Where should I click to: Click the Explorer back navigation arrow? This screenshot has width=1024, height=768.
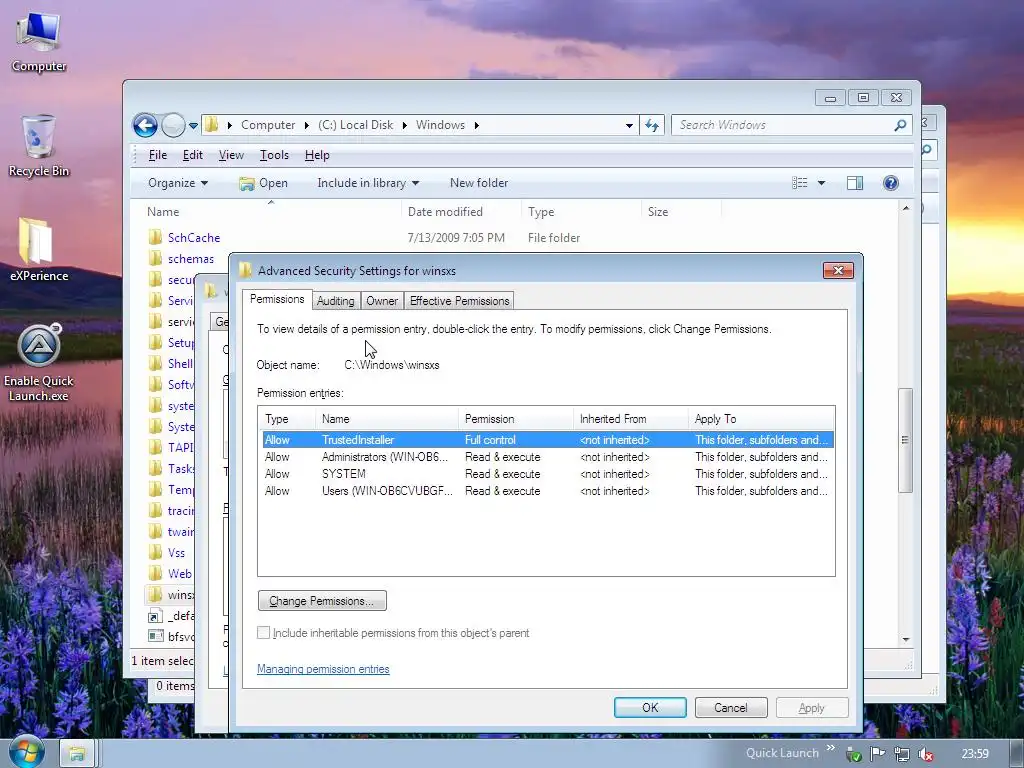tap(145, 125)
